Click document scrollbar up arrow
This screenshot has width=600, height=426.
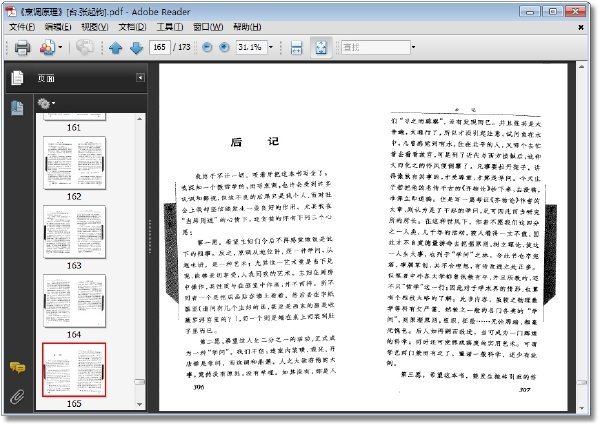tap(582, 67)
